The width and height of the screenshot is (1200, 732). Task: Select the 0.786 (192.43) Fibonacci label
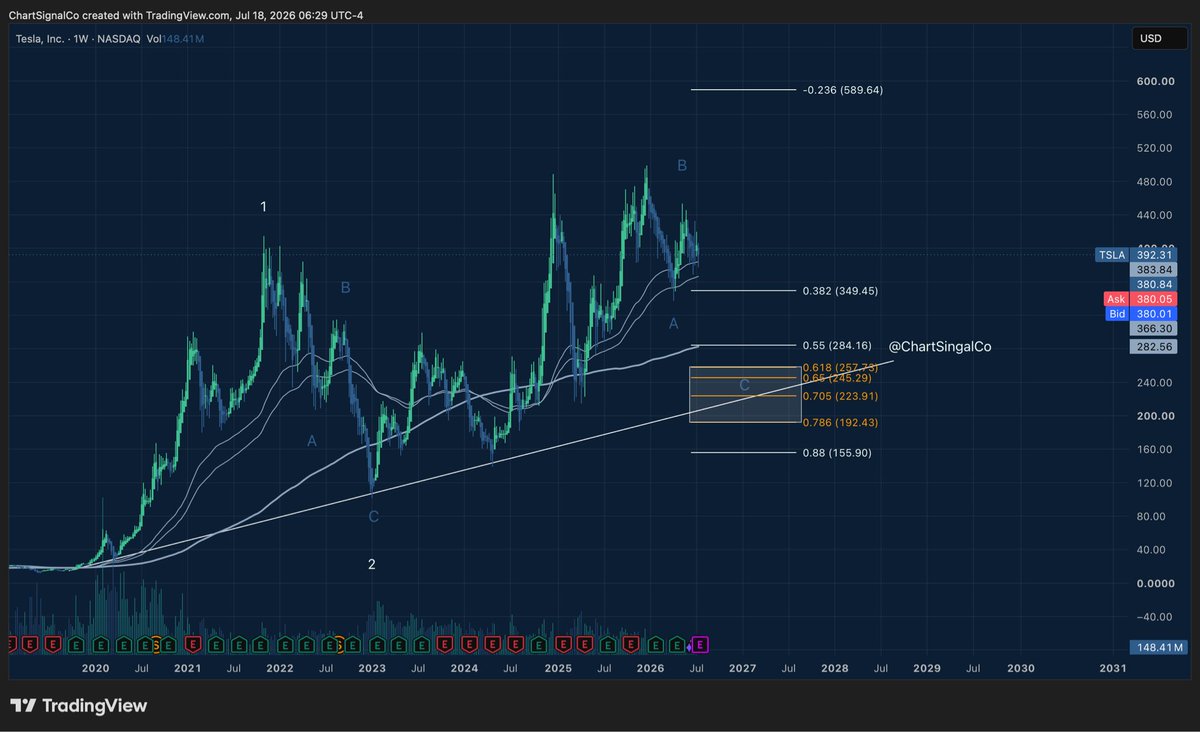coord(840,423)
